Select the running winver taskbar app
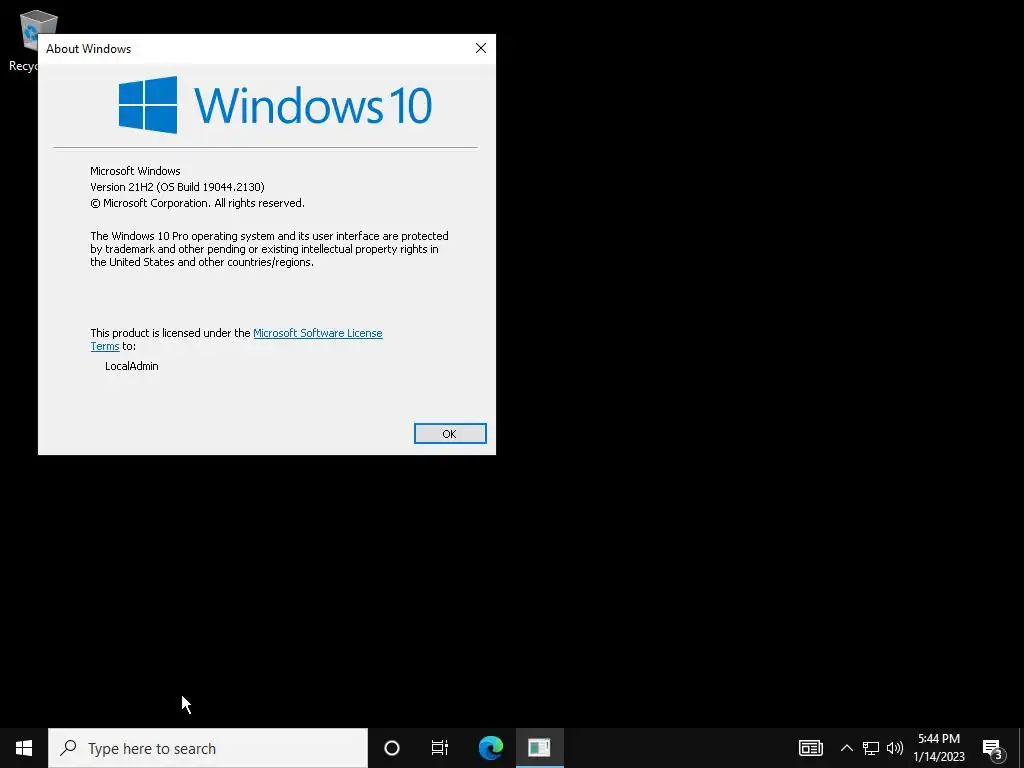This screenshot has width=1024, height=768. coord(539,748)
